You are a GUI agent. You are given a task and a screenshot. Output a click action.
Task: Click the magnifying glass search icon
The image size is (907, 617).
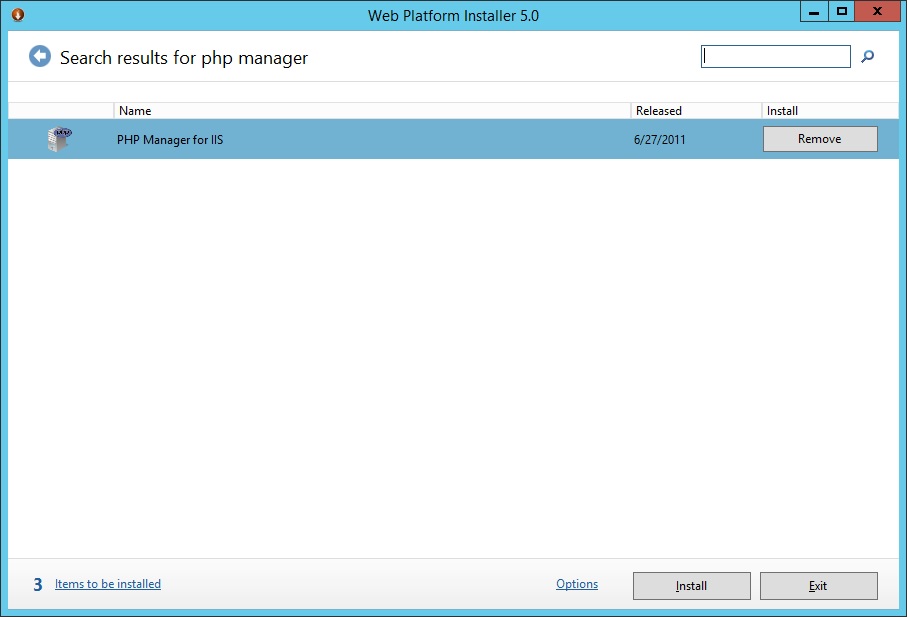[867, 57]
